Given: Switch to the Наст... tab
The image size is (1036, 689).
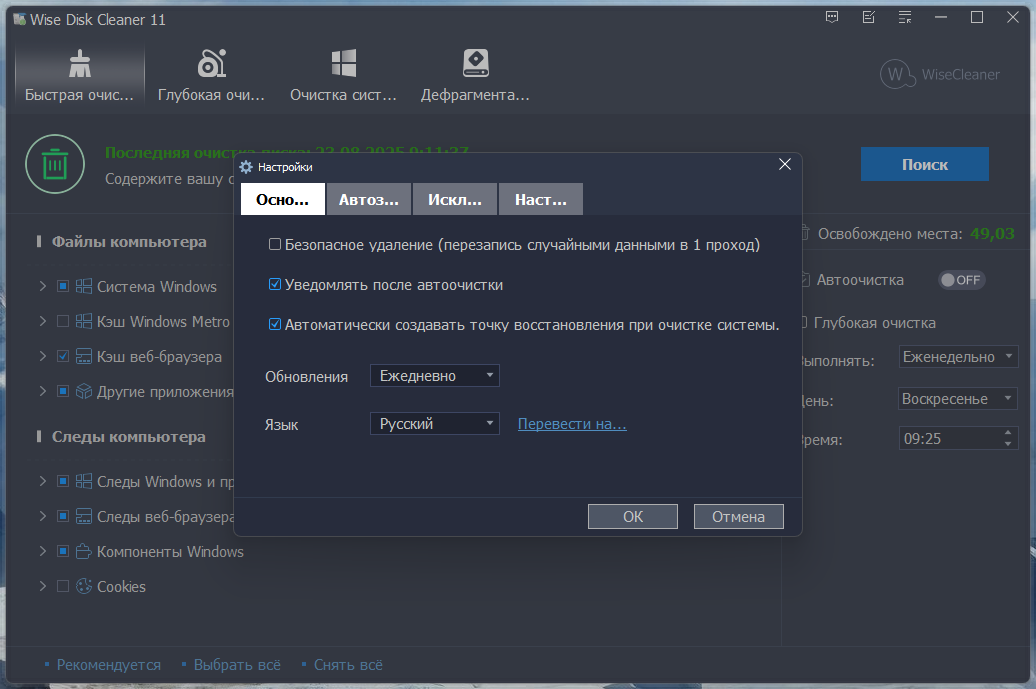Looking at the screenshot, I should 540,199.
